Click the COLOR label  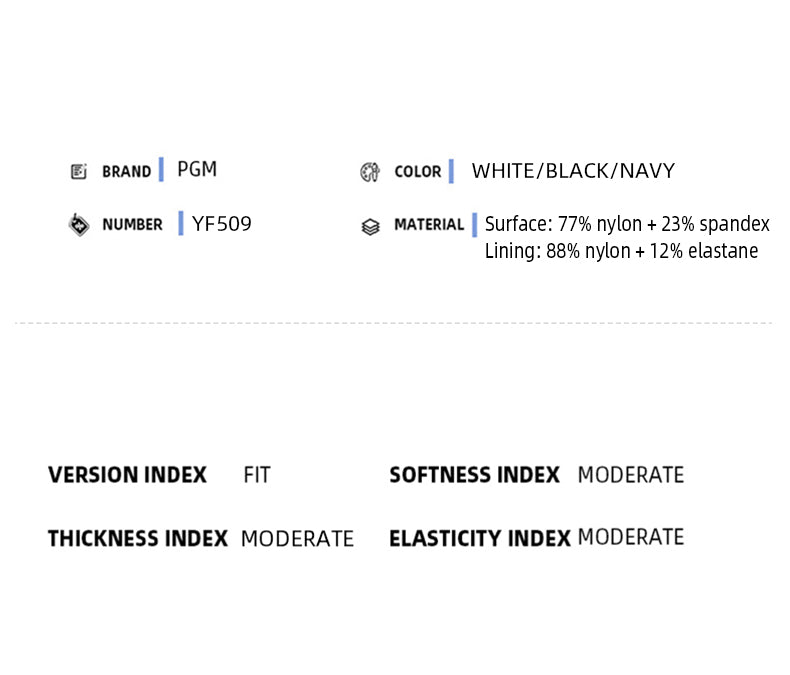coord(418,171)
